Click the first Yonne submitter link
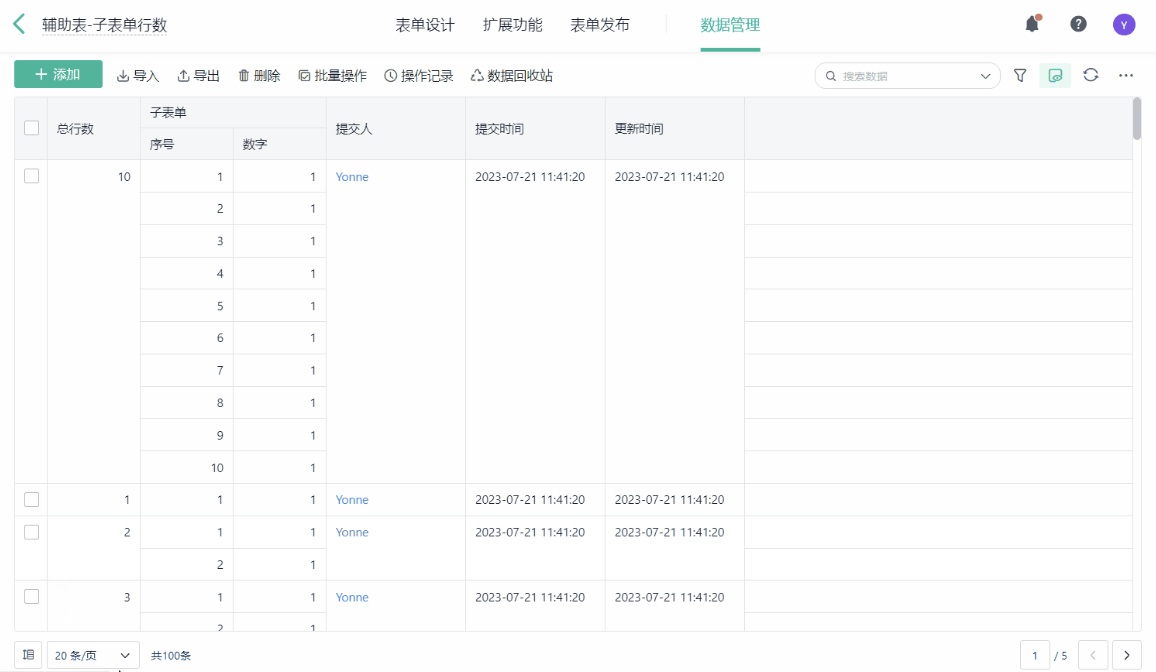The width and height of the screenshot is (1156, 672). pos(352,177)
